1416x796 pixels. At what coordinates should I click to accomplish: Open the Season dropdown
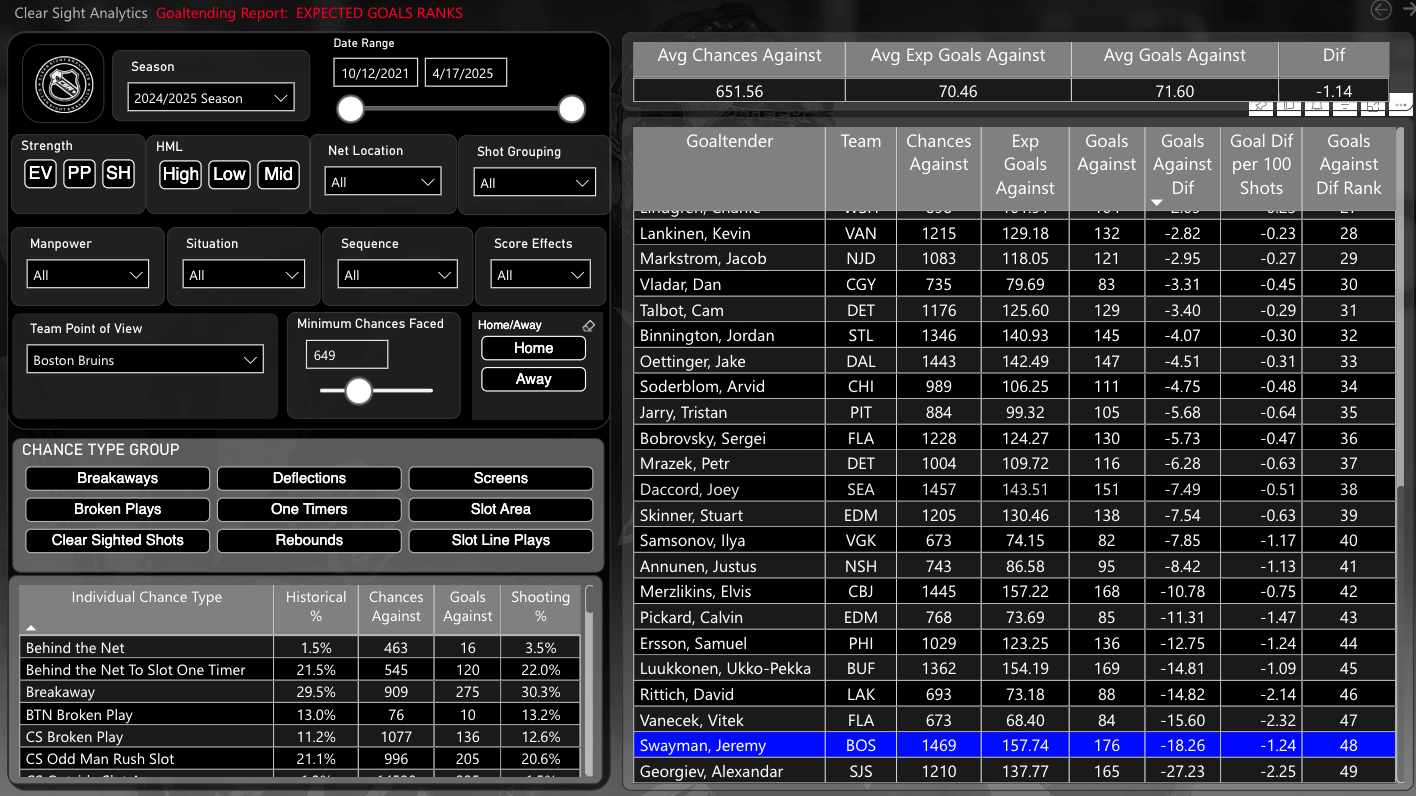(x=211, y=98)
